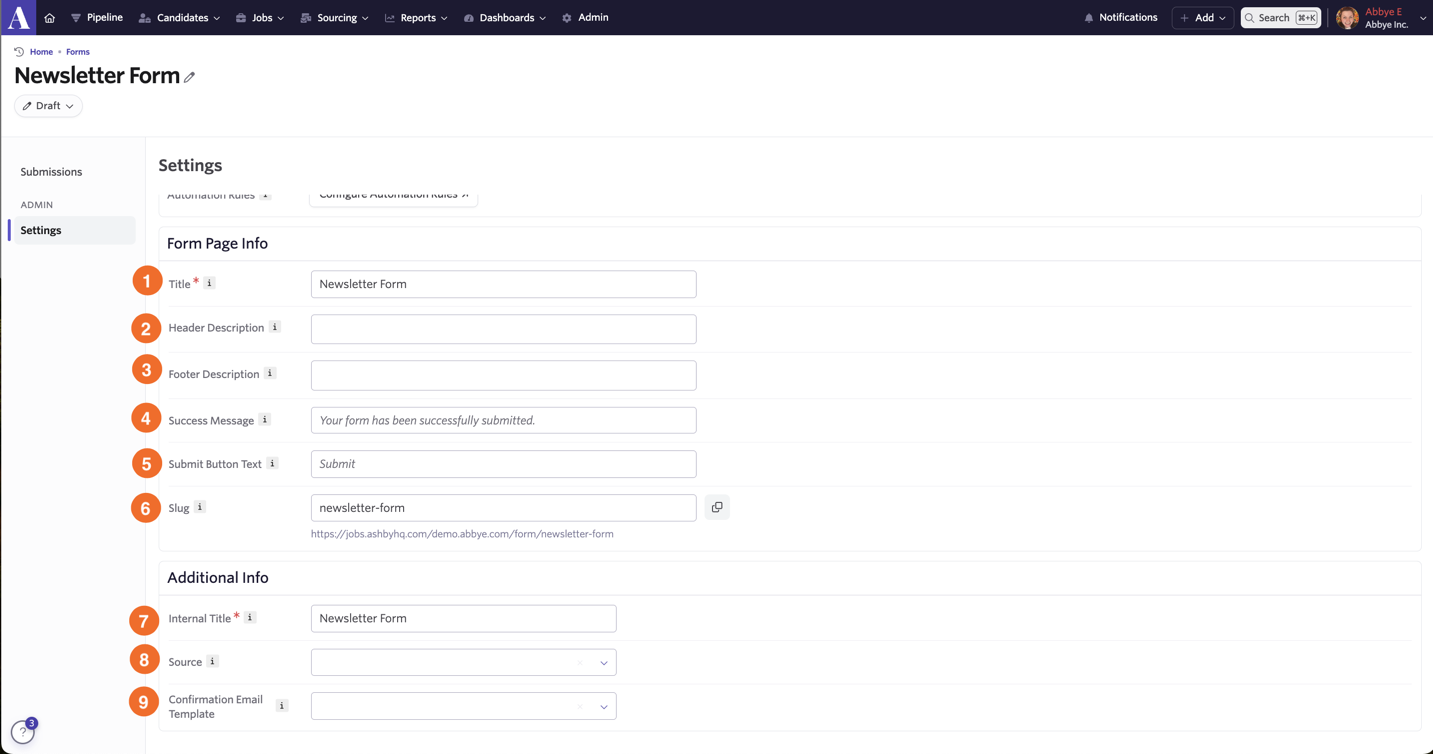
Task: Click the Submit Button Text input
Action: coord(503,464)
